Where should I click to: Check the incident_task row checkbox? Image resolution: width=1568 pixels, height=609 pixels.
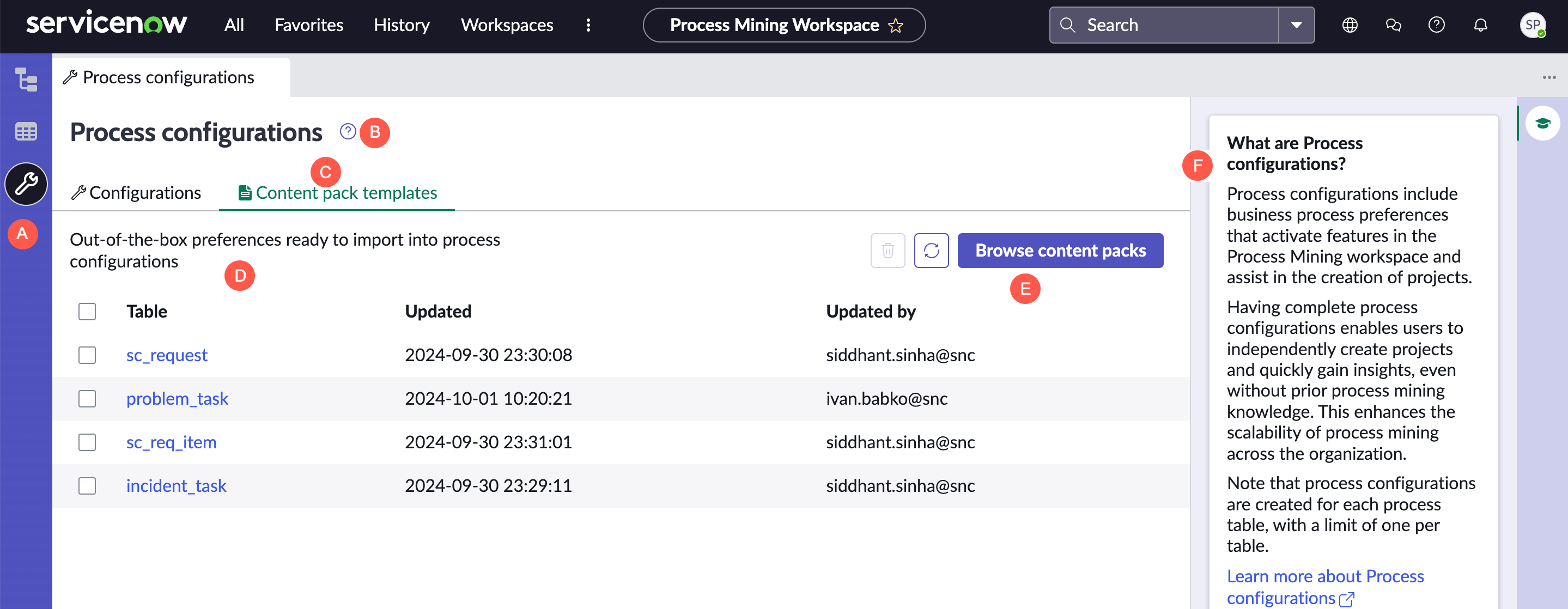pyautogui.click(x=87, y=486)
